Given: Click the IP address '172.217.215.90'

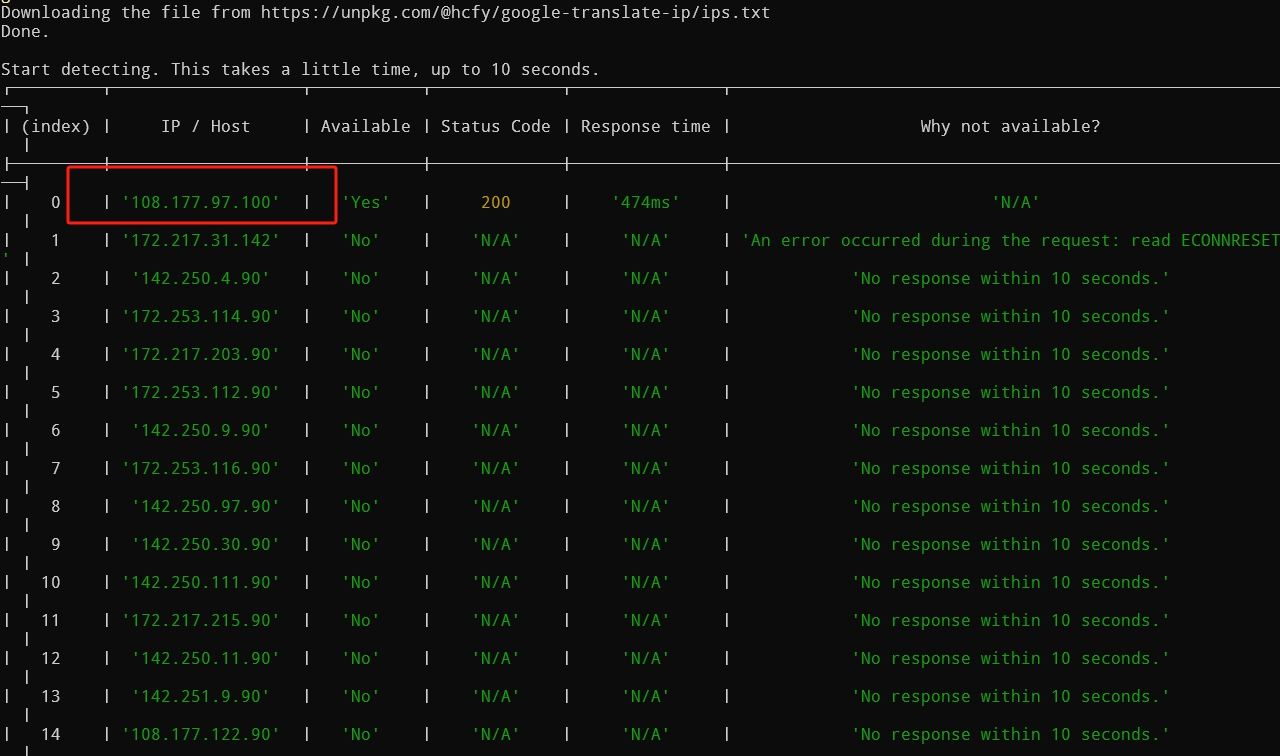Looking at the screenshot, I should pos(201,620).
